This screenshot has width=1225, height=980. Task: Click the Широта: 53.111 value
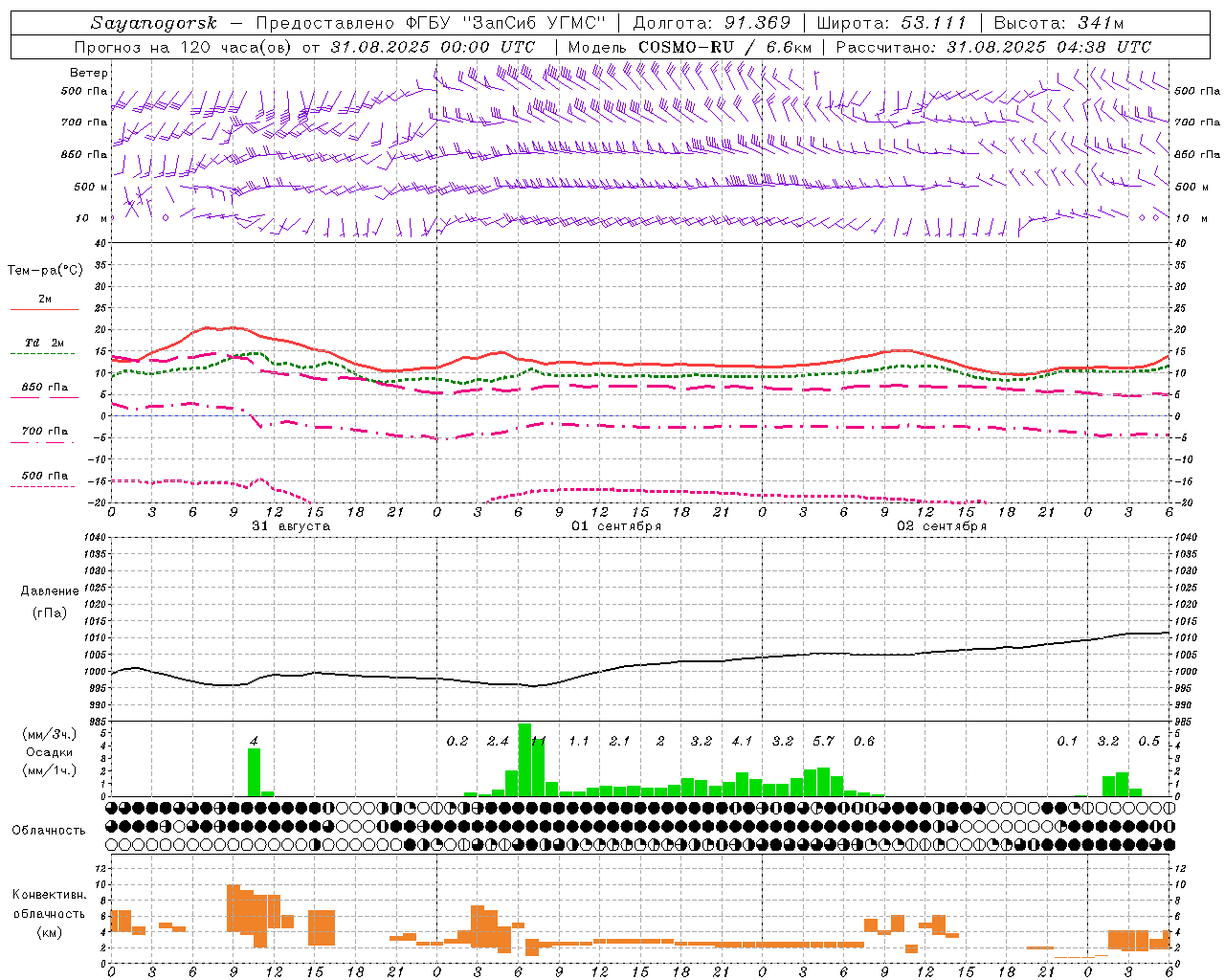click(892, 23)
